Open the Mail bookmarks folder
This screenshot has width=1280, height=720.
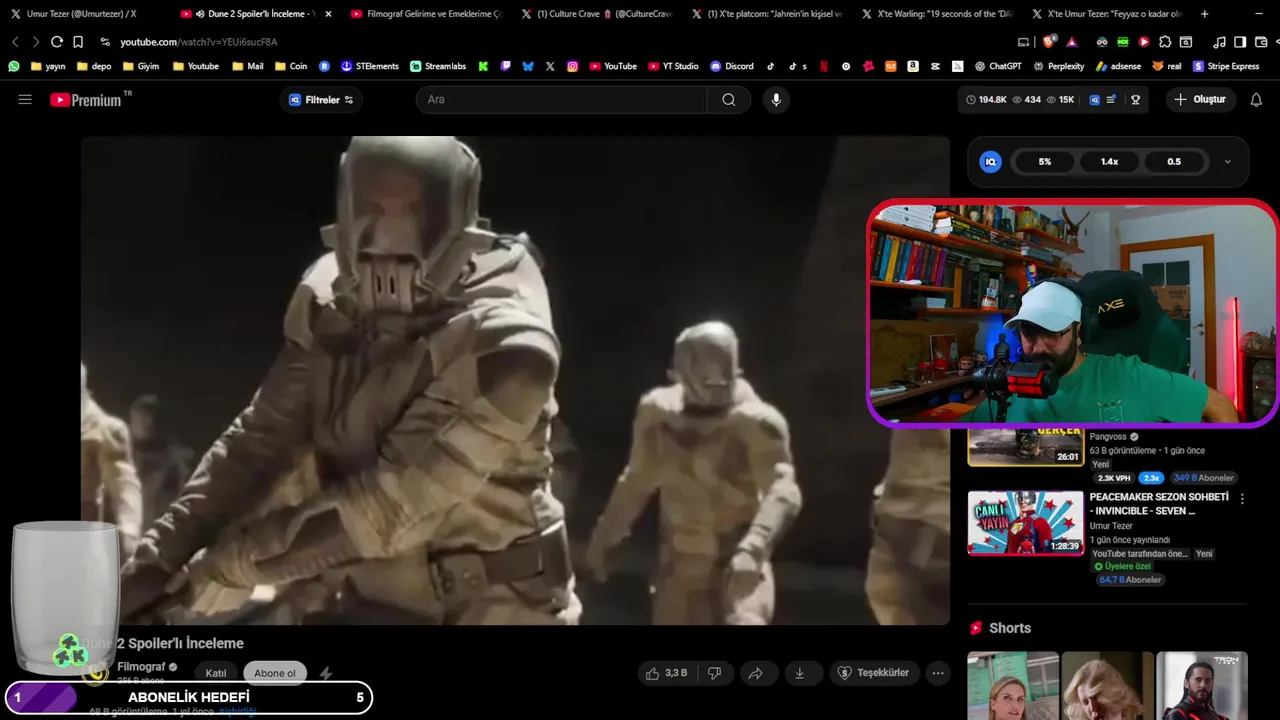(x=248, y=66)
